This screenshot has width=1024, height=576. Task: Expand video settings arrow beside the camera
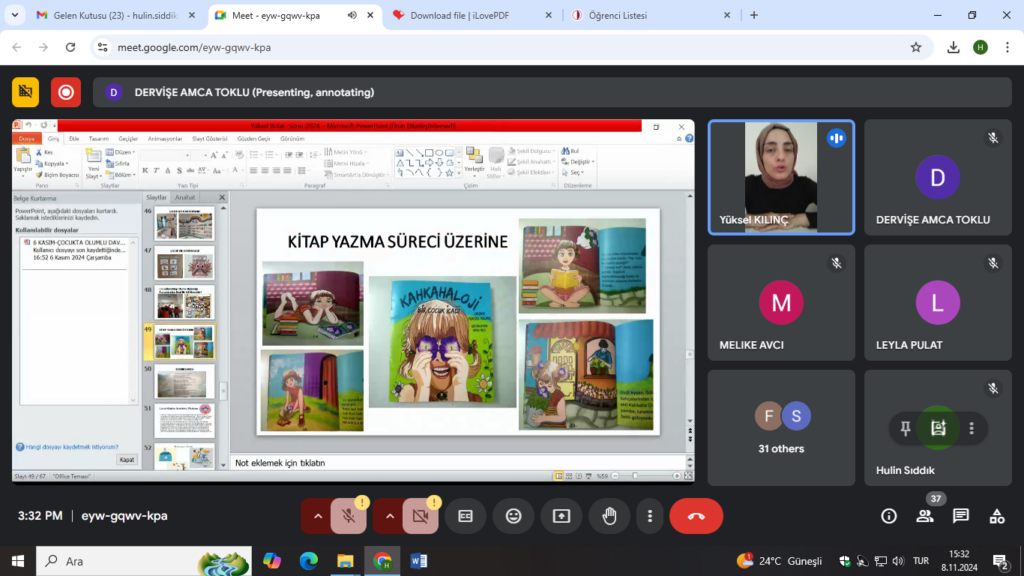390,516
